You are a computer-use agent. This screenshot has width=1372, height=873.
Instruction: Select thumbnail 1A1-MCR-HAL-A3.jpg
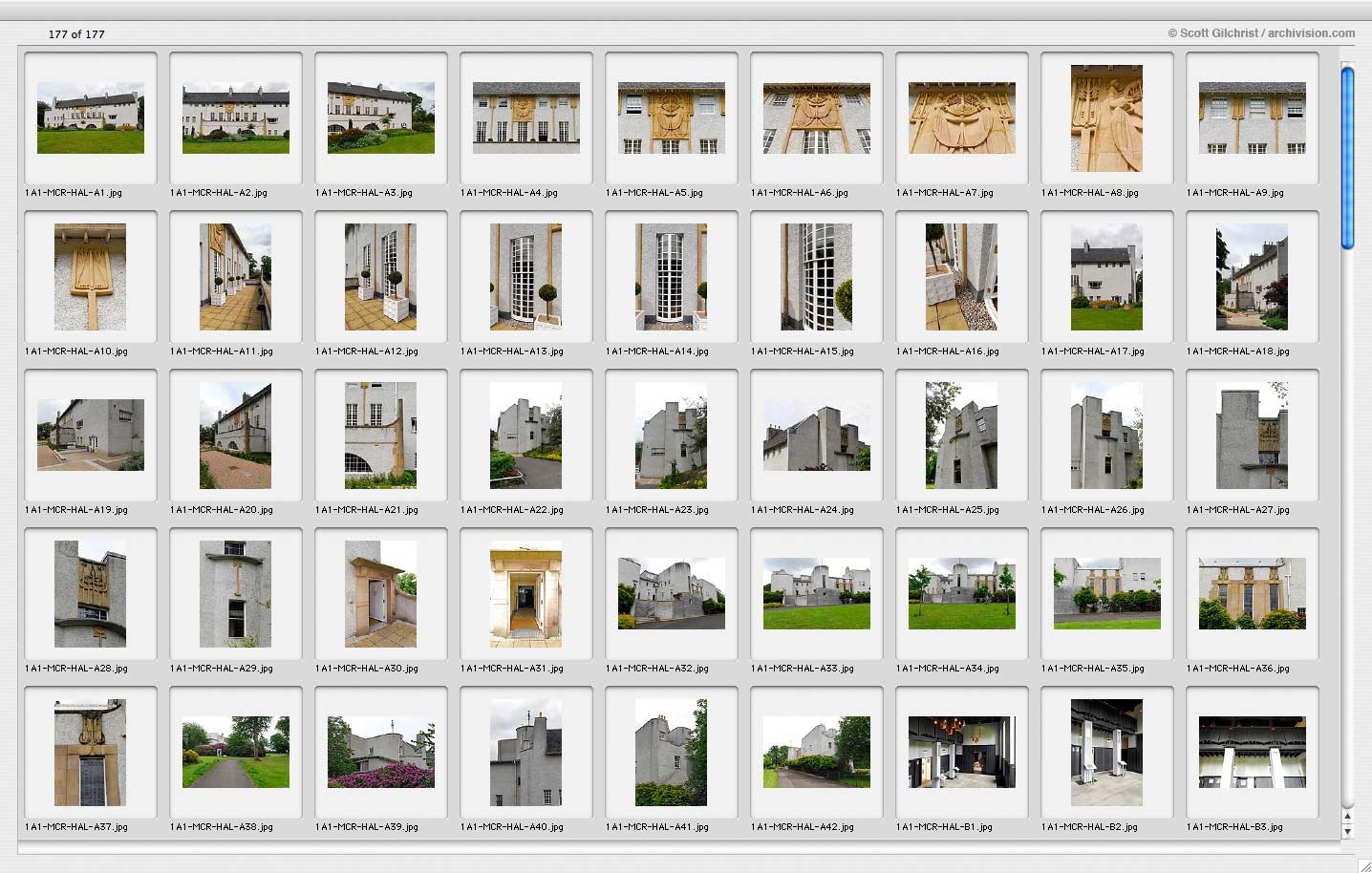(x=381, y=117)
